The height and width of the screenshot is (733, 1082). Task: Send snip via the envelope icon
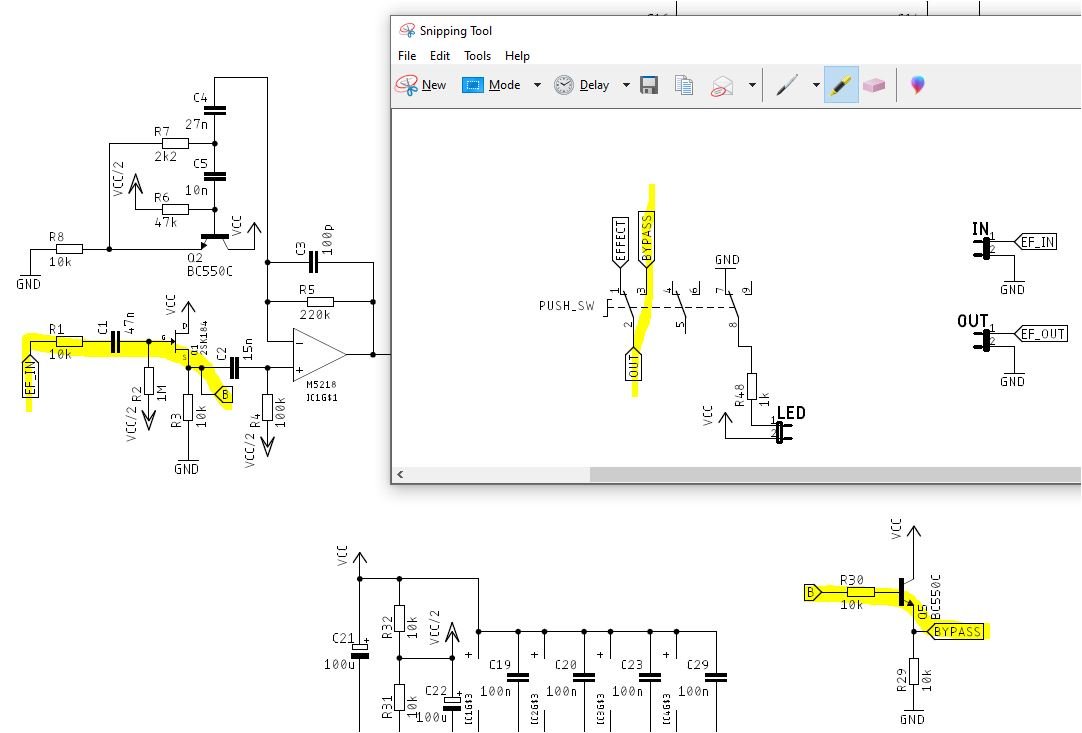[722, 86]
